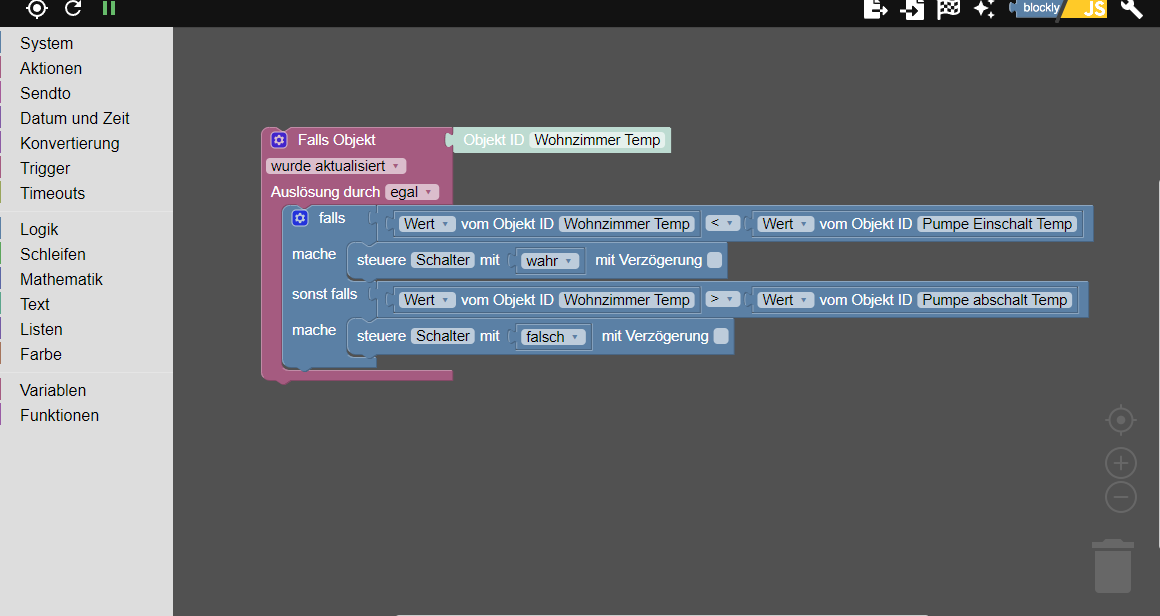Image resolution: width=1160 pixels, height=616 pixels.
Task: Open the Logik category in toolbox
Action: [39, 229]
